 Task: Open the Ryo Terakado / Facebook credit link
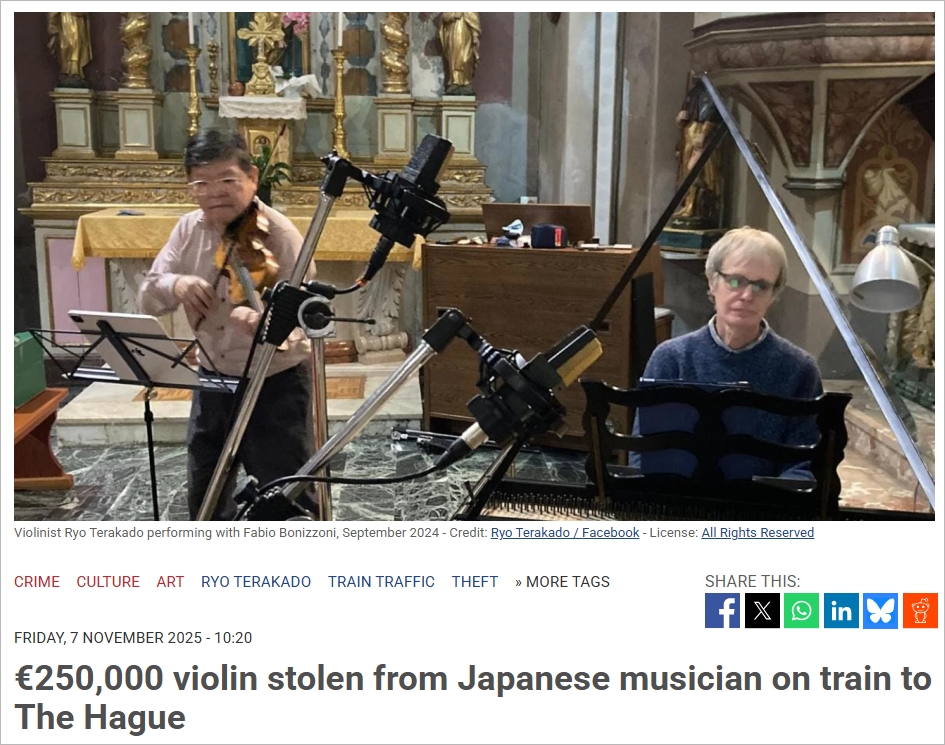click(x=565, y=533)
